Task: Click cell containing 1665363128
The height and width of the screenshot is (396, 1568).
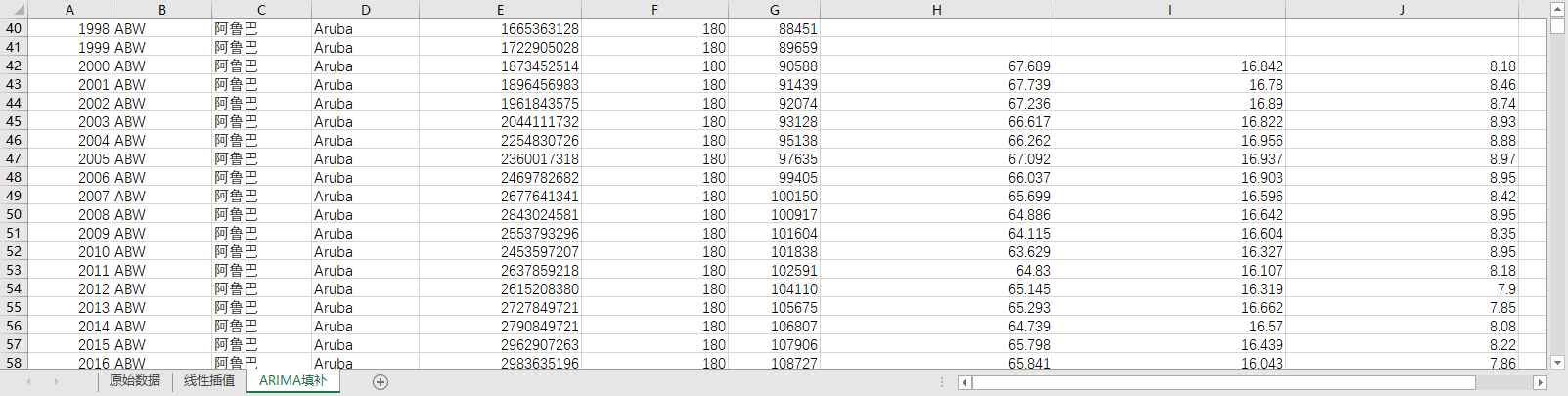Action: click(x=500, y=28)
